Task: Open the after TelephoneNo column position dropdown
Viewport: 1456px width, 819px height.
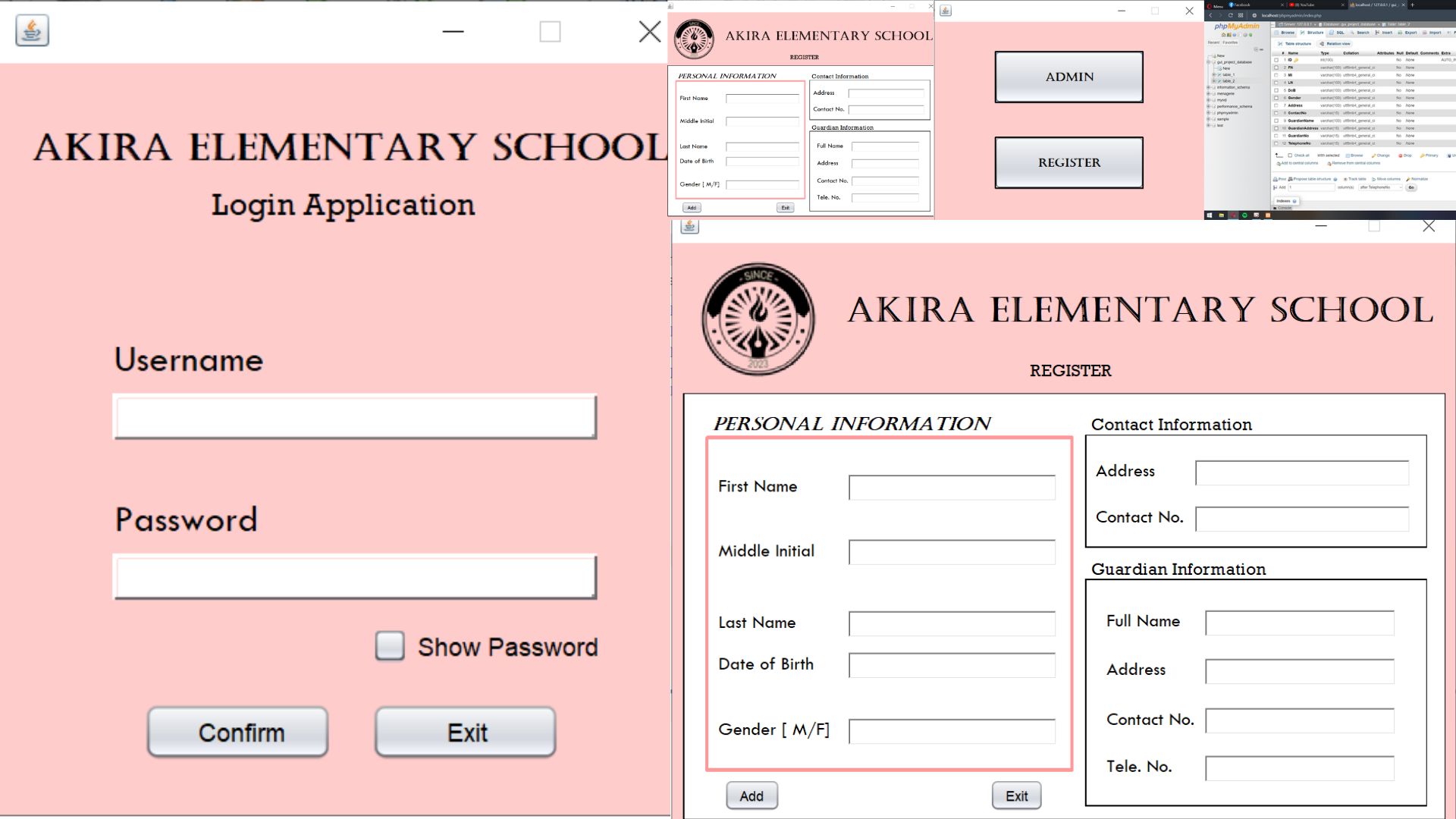Action: [1380, 187]
